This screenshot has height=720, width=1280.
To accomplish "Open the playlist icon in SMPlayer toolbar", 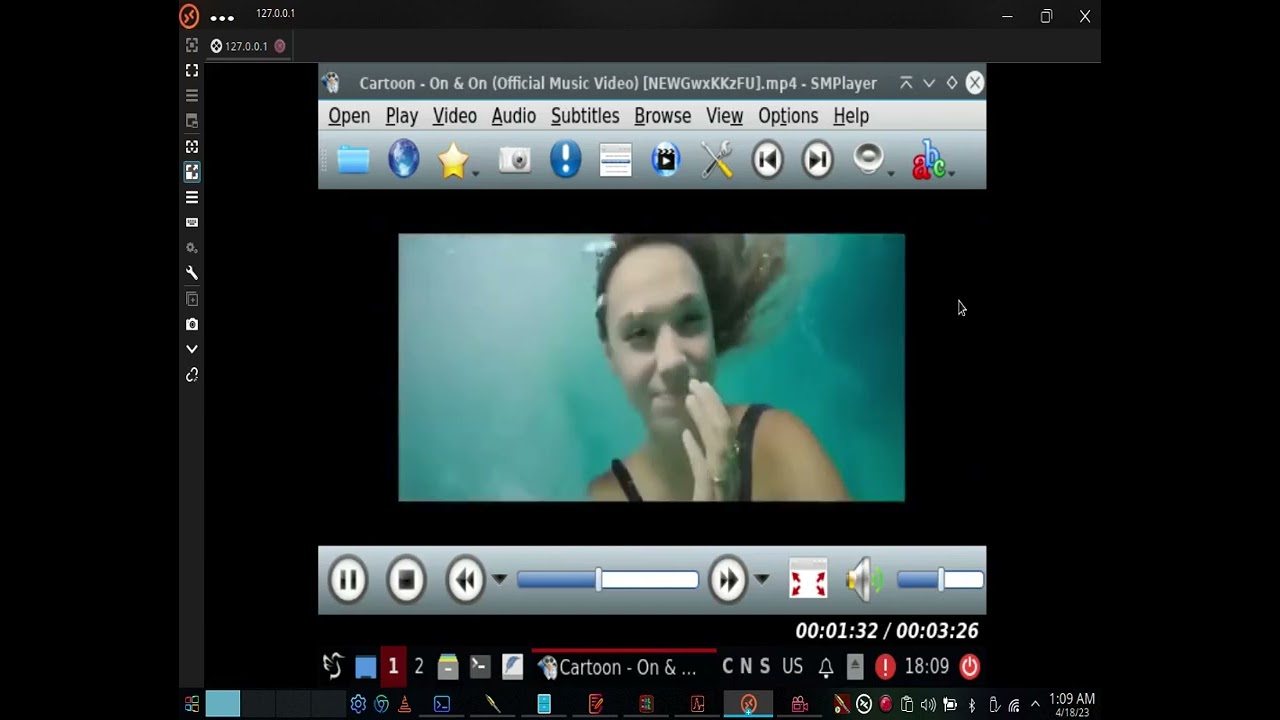I will (615, 160).
